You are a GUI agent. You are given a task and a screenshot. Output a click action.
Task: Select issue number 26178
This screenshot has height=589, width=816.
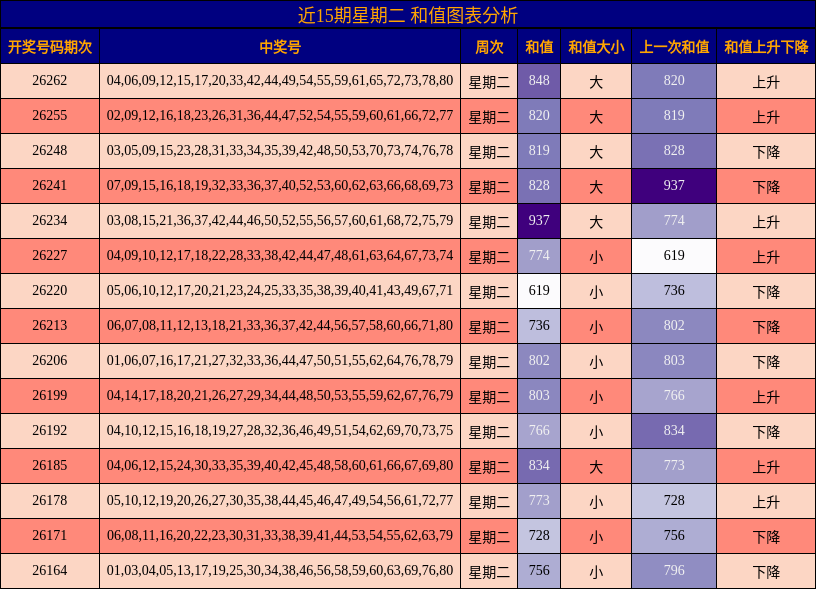click(50, 501)
